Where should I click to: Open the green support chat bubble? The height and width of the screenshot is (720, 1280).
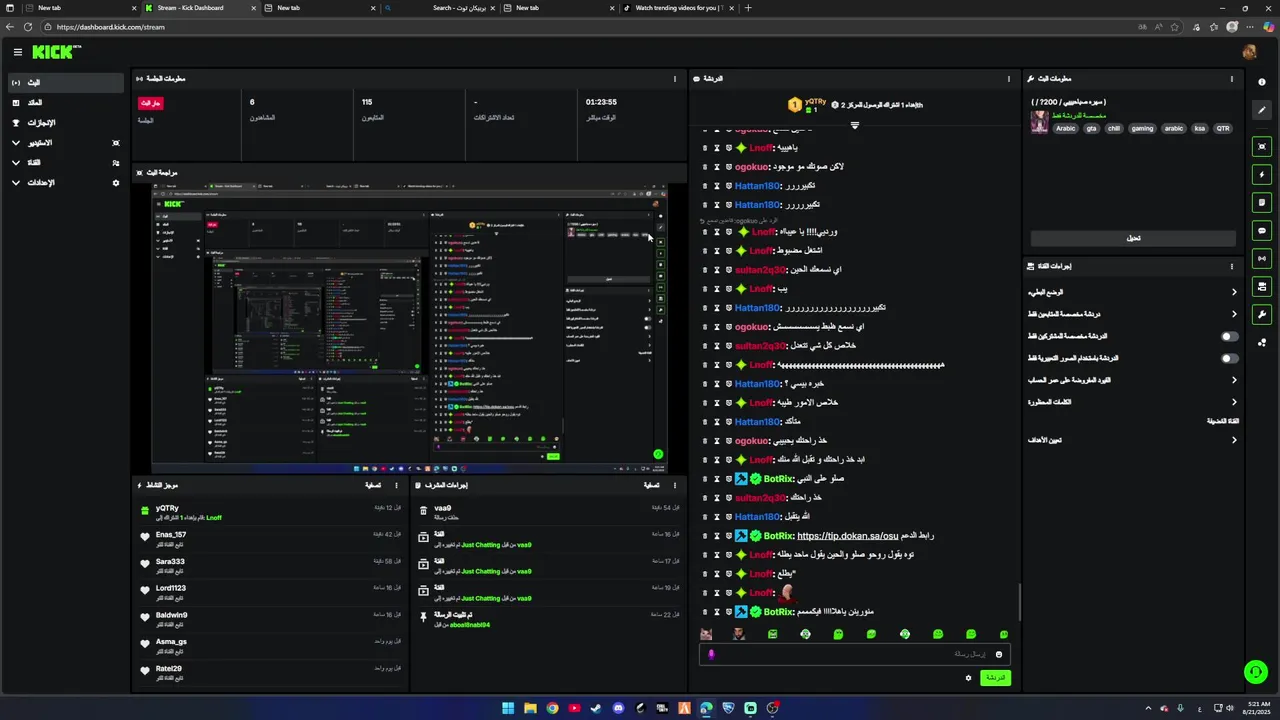point(1256,672)
